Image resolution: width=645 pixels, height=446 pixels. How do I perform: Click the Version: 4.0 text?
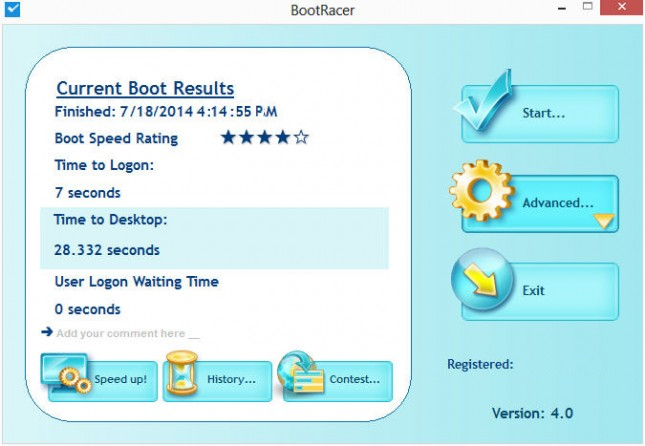[x=533, y=413]
